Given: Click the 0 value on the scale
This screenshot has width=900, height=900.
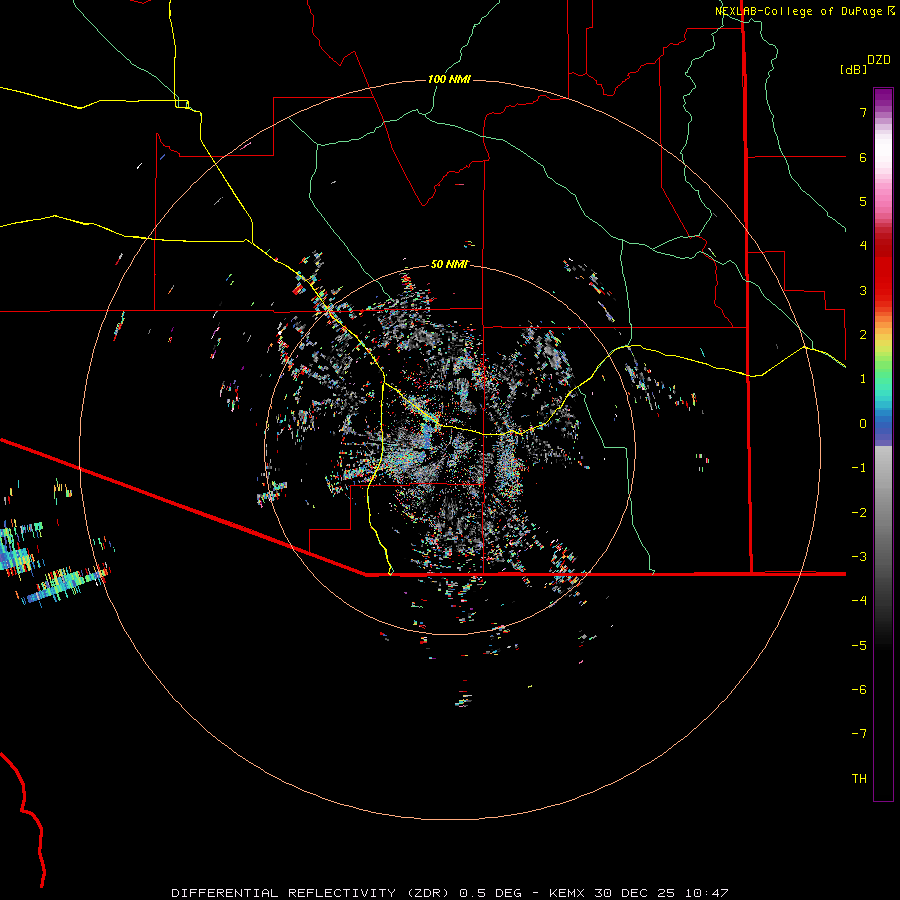Looking at the screenshot, I should tap(863, 424).
